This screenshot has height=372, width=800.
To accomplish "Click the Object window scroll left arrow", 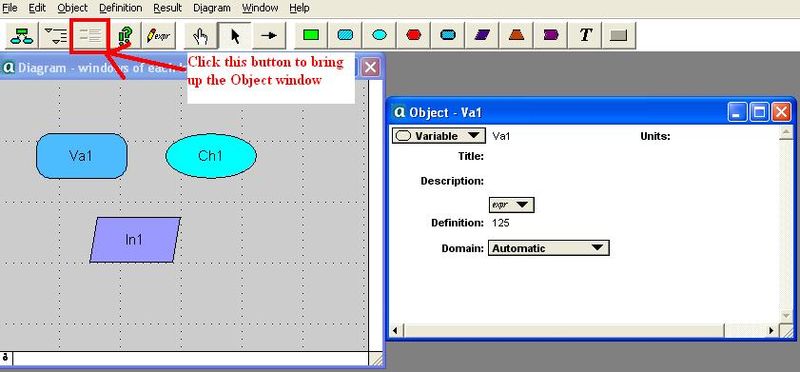I will (396, 331).
